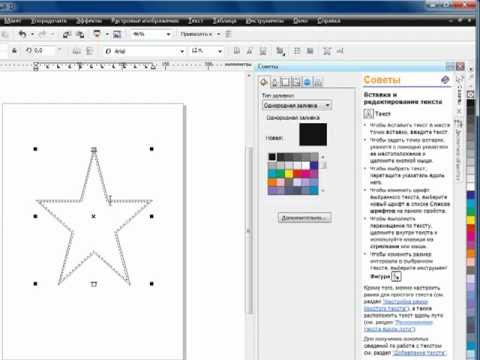Image resolution: width=480 pixels, height=360 pixels.
Task: Open the Текст menu
Action: pos(196,21)
